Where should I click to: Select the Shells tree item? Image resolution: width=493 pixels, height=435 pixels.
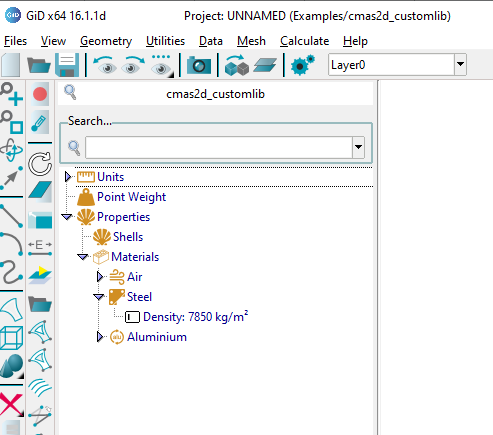point(128,237)
